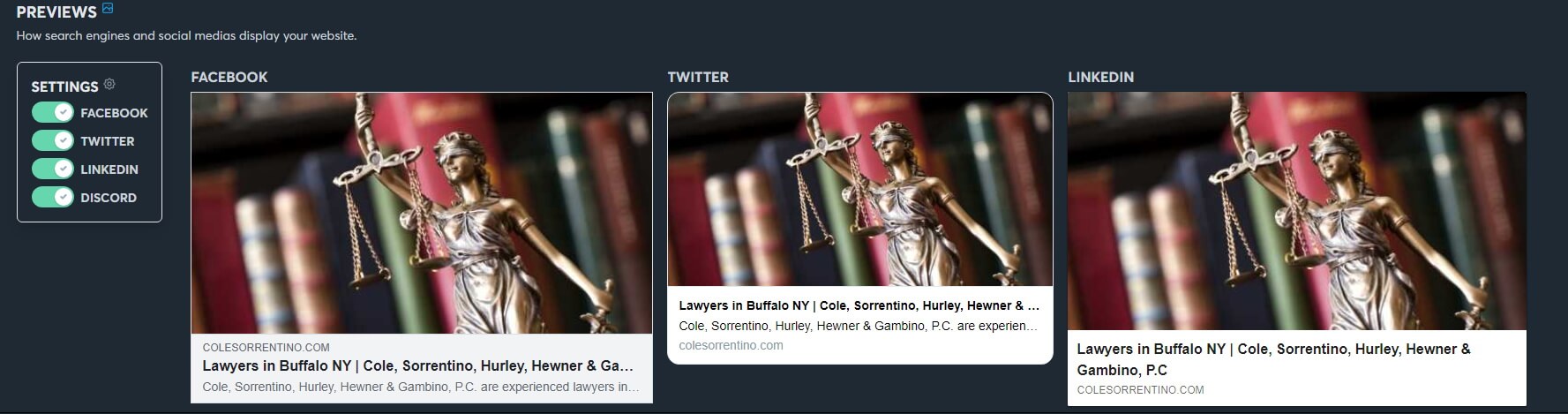Click the Facebook preview title link
The image size is (1568, 414).
tap(417, 365)
